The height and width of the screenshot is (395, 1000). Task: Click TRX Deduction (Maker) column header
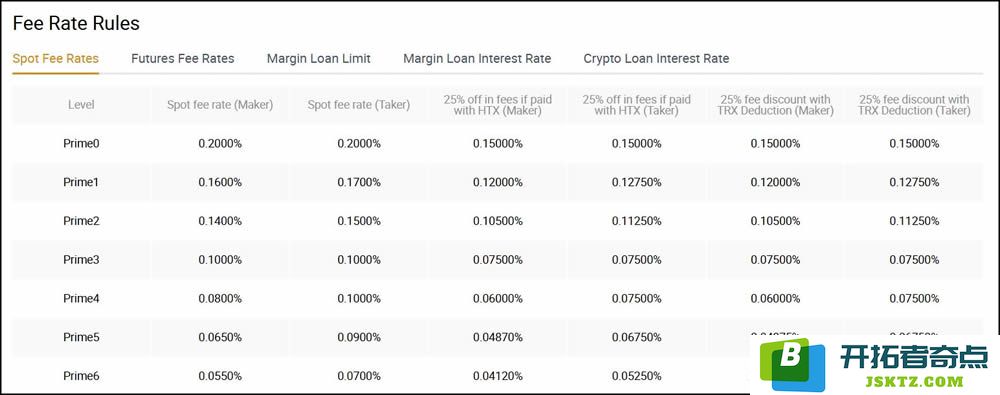tap(776, 105)
